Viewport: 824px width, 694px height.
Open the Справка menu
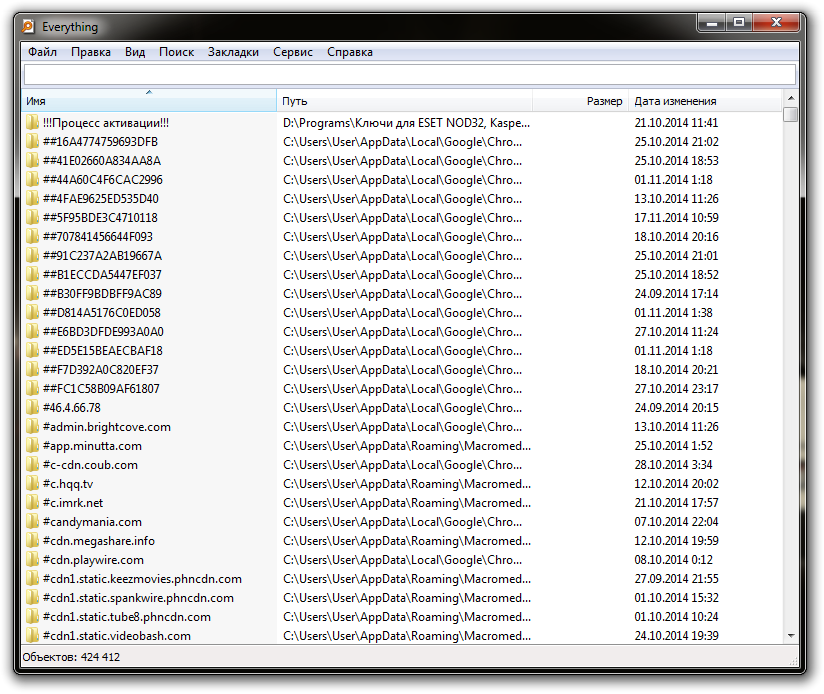pyautogui.click(x=350, y=52)
